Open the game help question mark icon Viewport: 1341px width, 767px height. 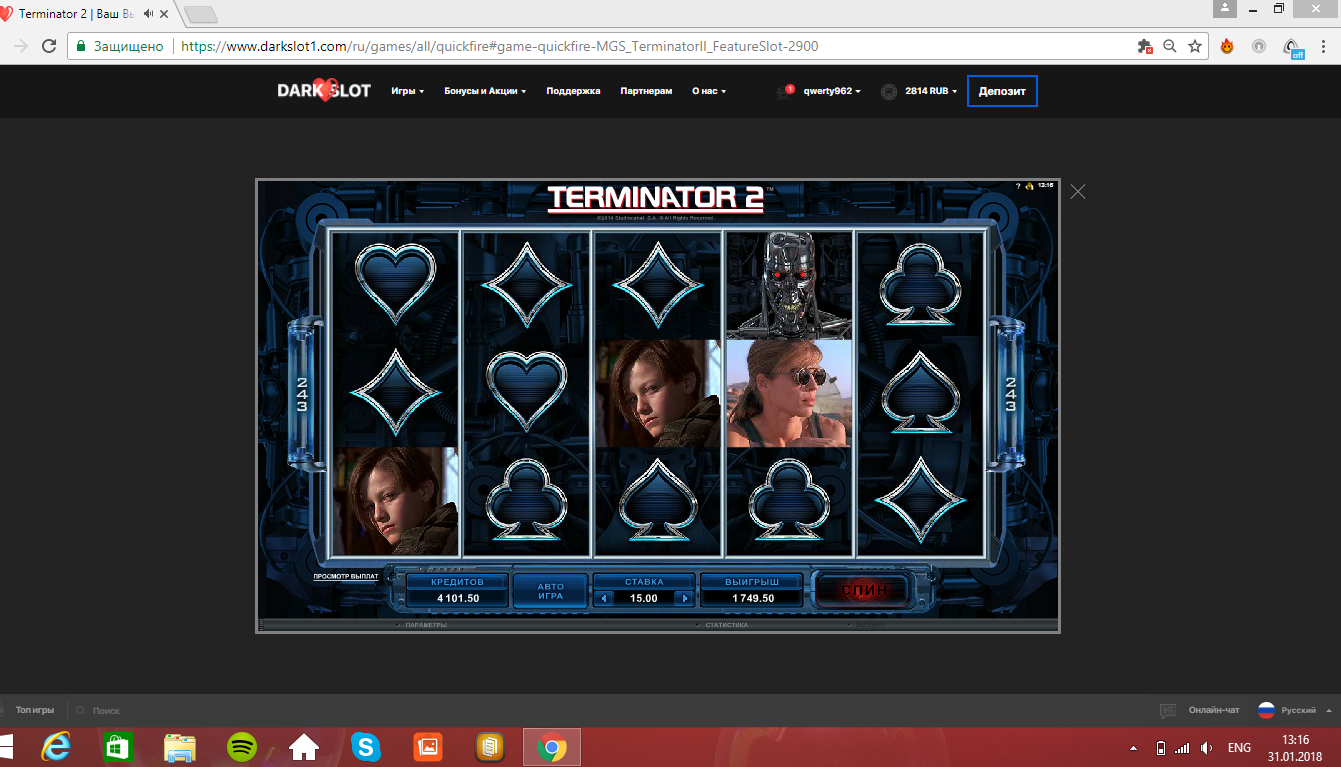click(1018, 186)
